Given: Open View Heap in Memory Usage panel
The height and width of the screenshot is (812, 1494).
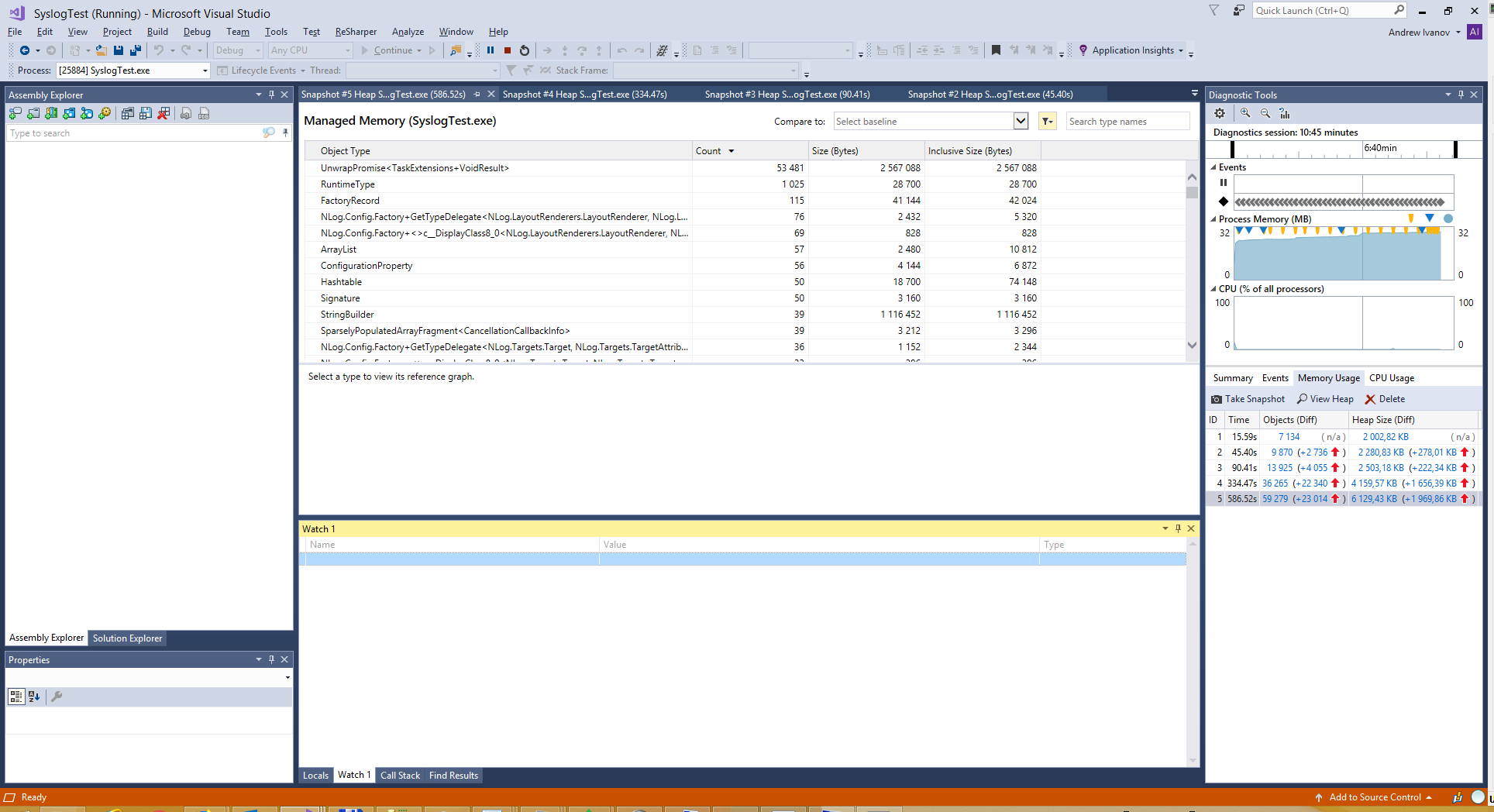Looking at the screenshot, I should pos(1324,398).
